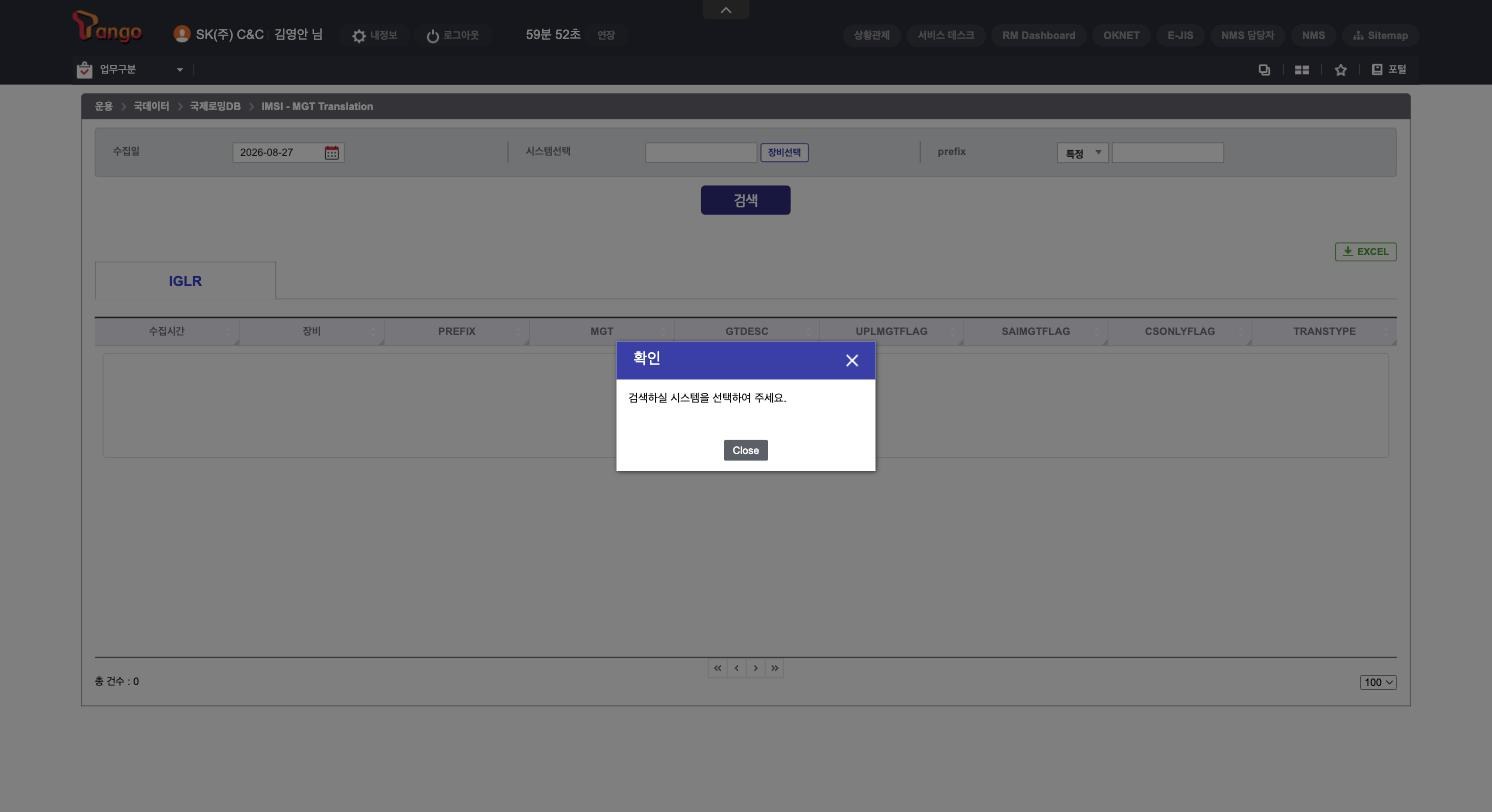
Task: Open OKNET link
Action: [x=1122, y=35]
